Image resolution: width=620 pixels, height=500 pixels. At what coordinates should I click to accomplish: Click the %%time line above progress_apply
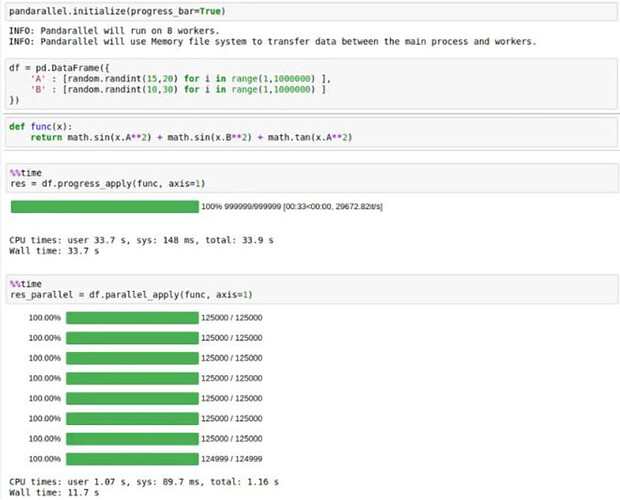click(22, 172)
